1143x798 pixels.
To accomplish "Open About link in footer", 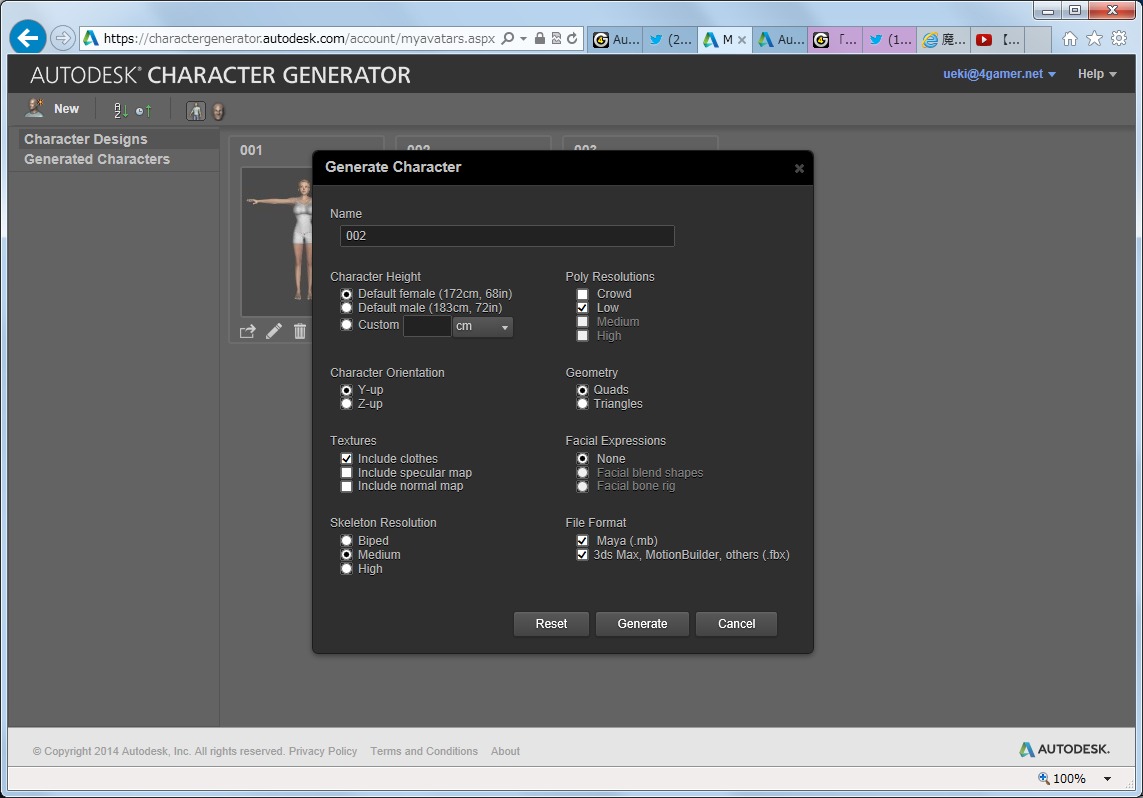I will click(x=505, y=751).
